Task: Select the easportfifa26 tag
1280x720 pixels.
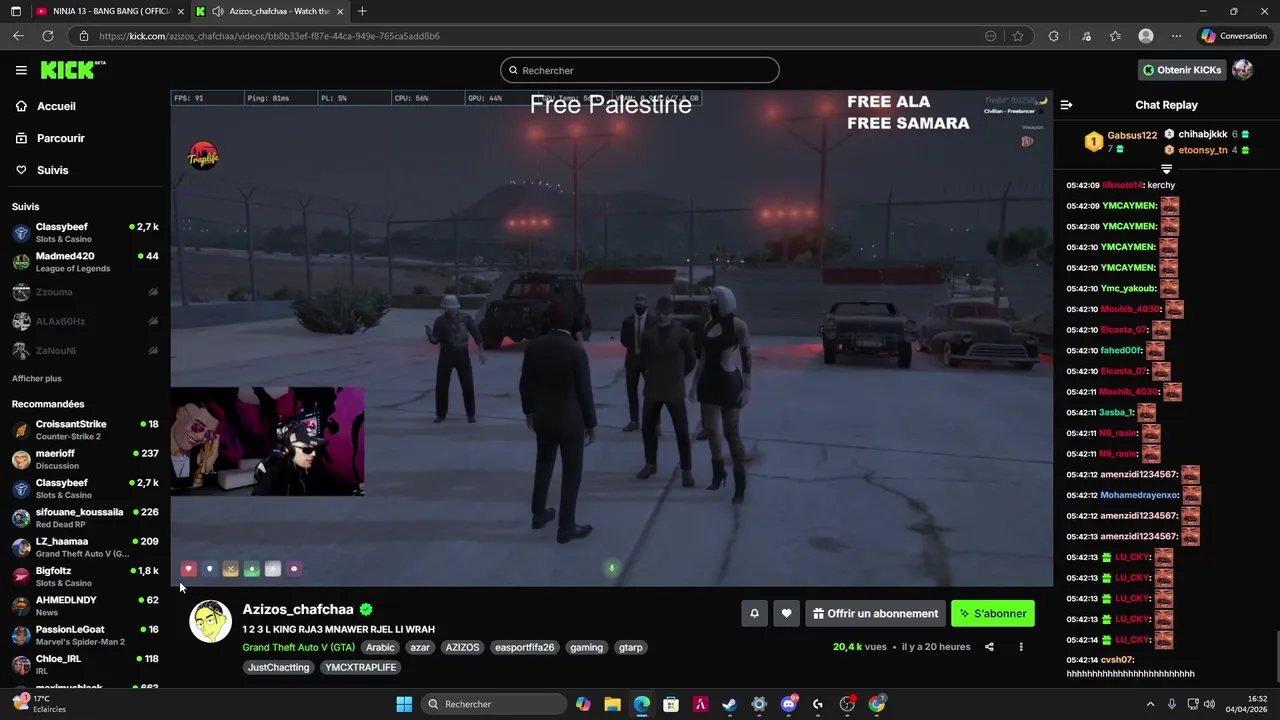Action: [x=524, y=647]
